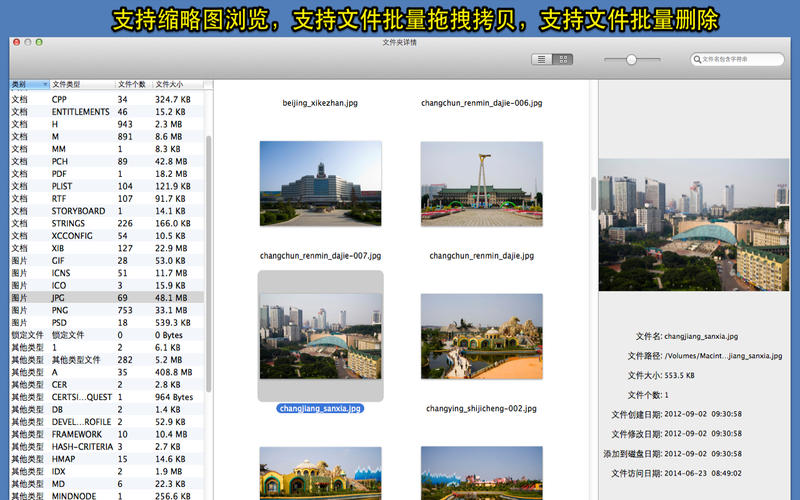Open the changchun_renmin_dajie-007.jpg thumbnail
Image resolution: width=800 pixels, height=500 pixels.
320,183
